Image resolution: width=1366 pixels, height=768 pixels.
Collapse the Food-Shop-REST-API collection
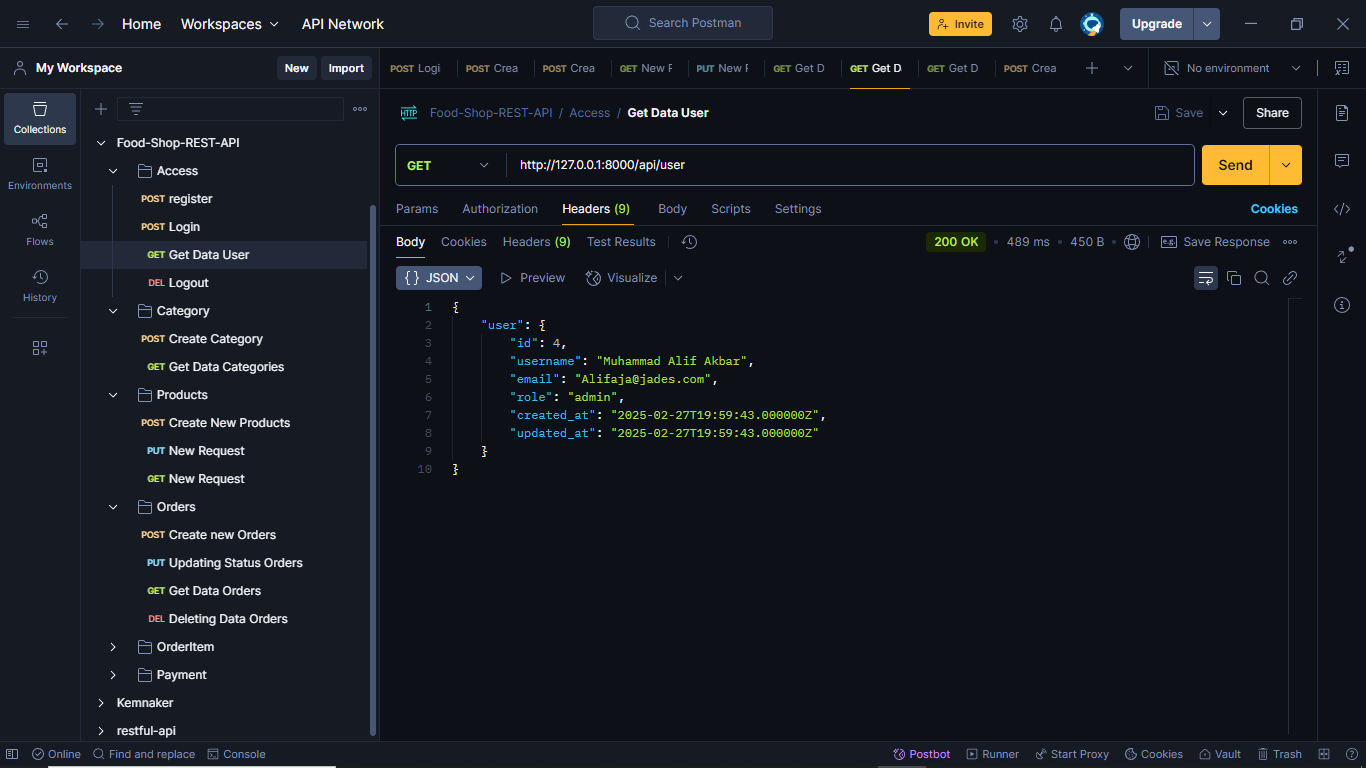coord(101,143)
